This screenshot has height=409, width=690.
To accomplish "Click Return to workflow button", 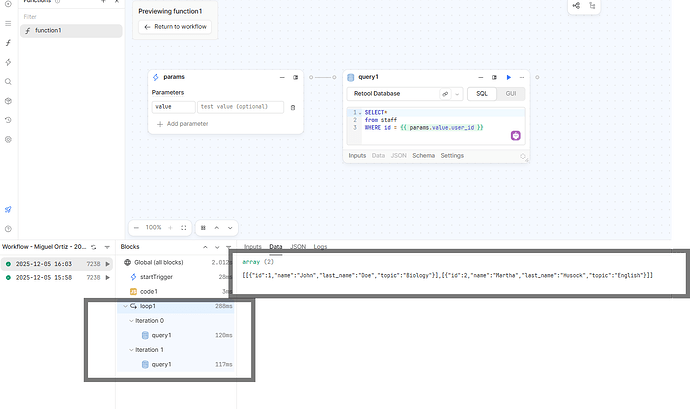I will (x=176, y=27).
